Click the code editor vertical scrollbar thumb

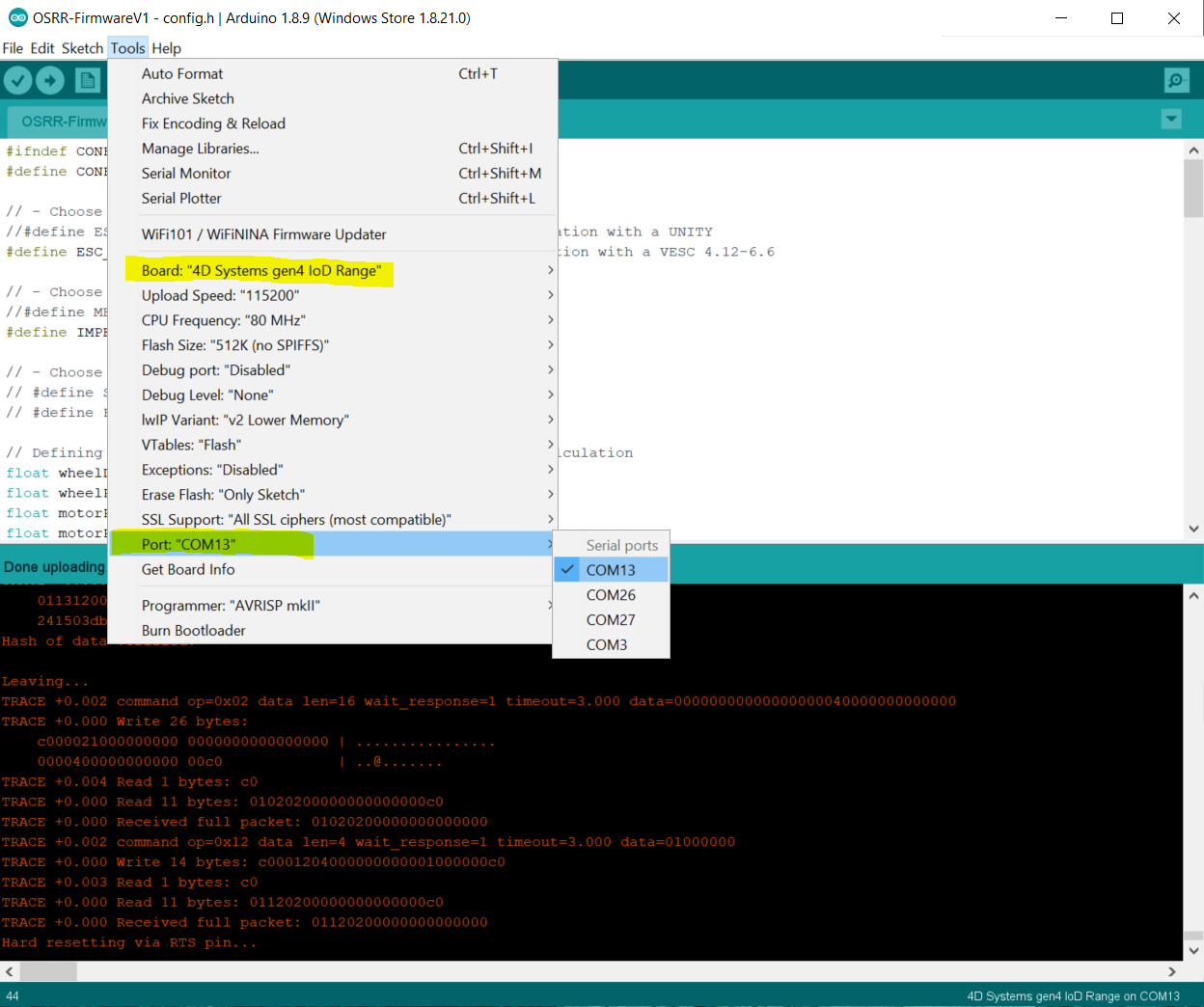click(1193, 188)
